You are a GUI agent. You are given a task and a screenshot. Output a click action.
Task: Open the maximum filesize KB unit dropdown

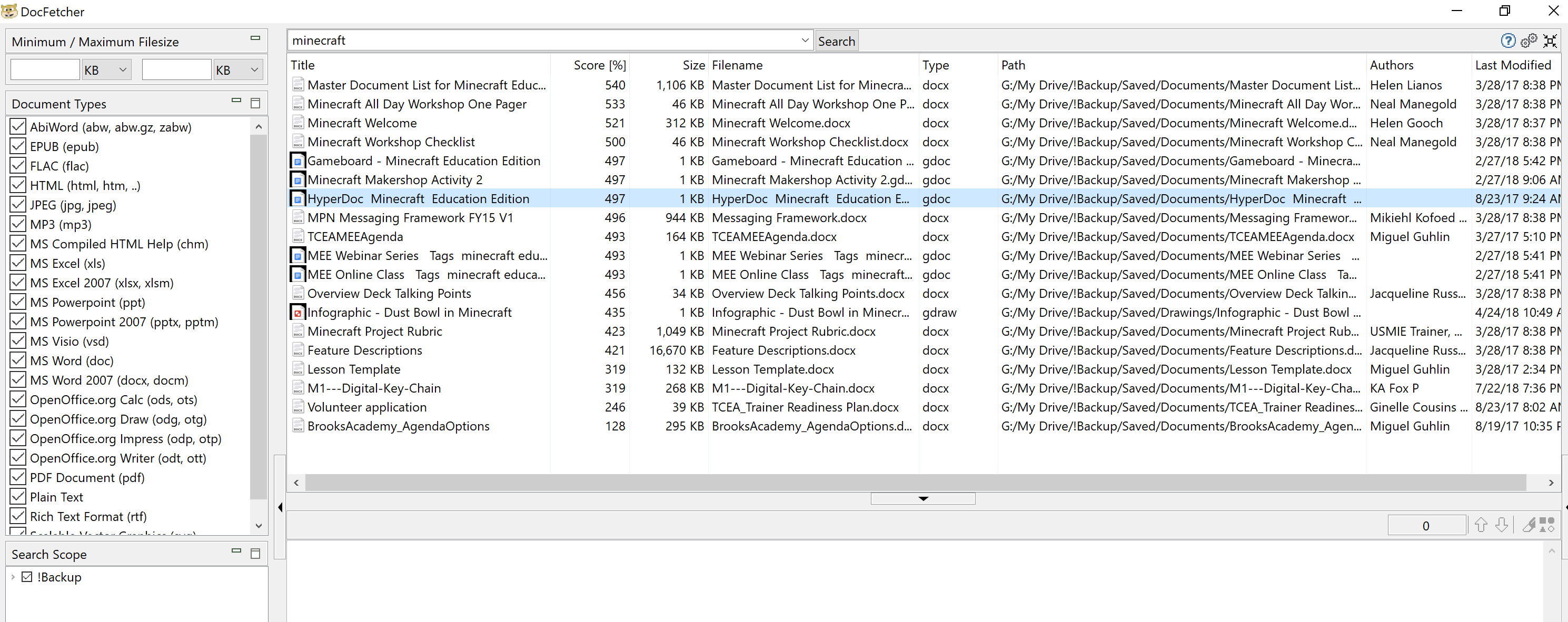pyautogui.click(x=238, y=70)
